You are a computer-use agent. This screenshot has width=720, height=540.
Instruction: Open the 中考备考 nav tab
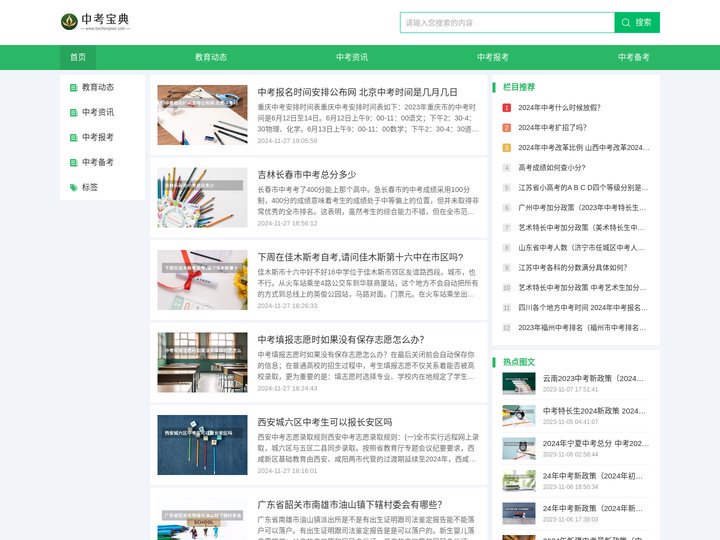pyautogui.click(x=634, y=57)
